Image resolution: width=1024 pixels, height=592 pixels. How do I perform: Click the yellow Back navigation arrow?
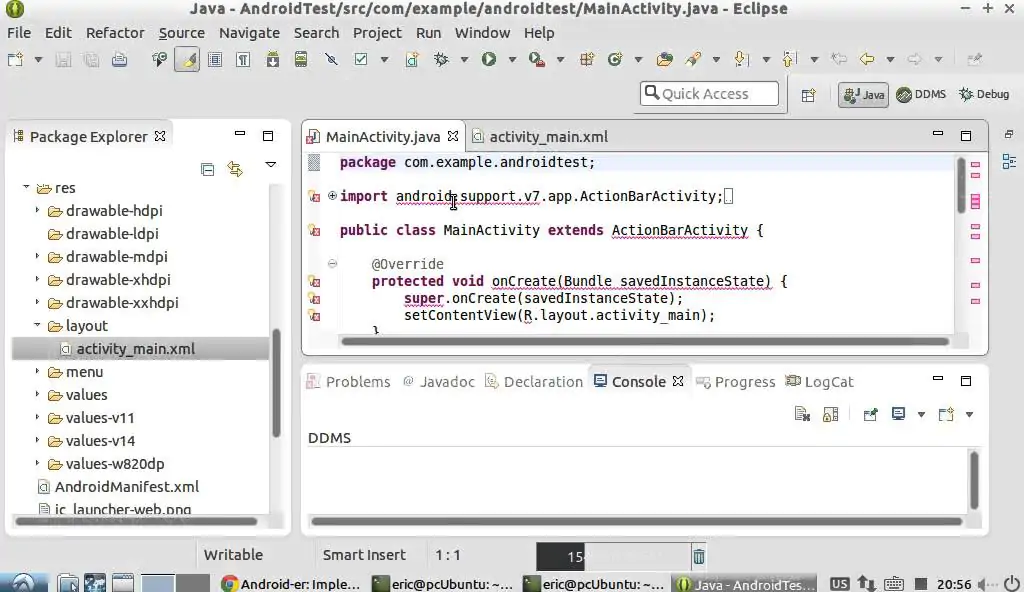867,59
